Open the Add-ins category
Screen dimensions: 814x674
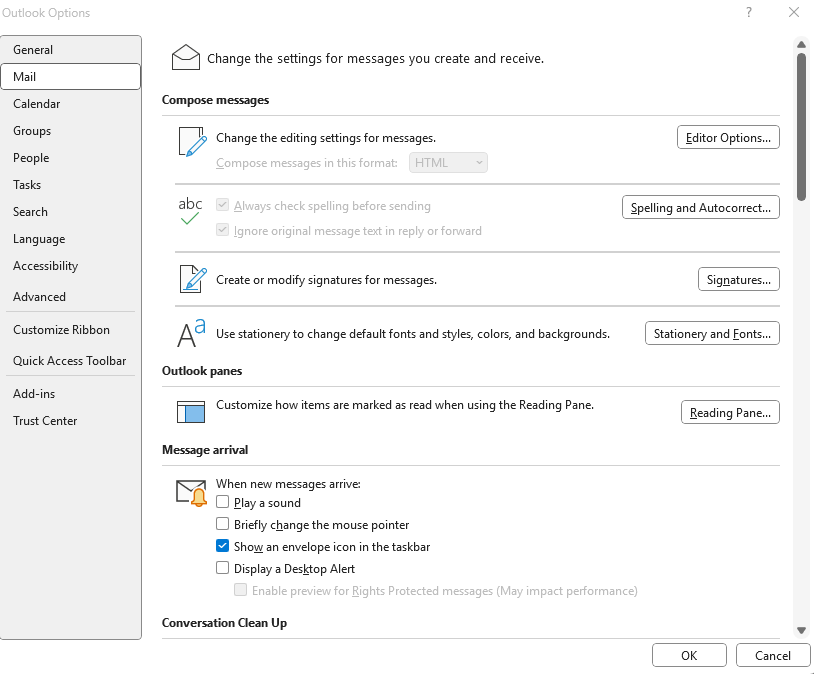71,394
